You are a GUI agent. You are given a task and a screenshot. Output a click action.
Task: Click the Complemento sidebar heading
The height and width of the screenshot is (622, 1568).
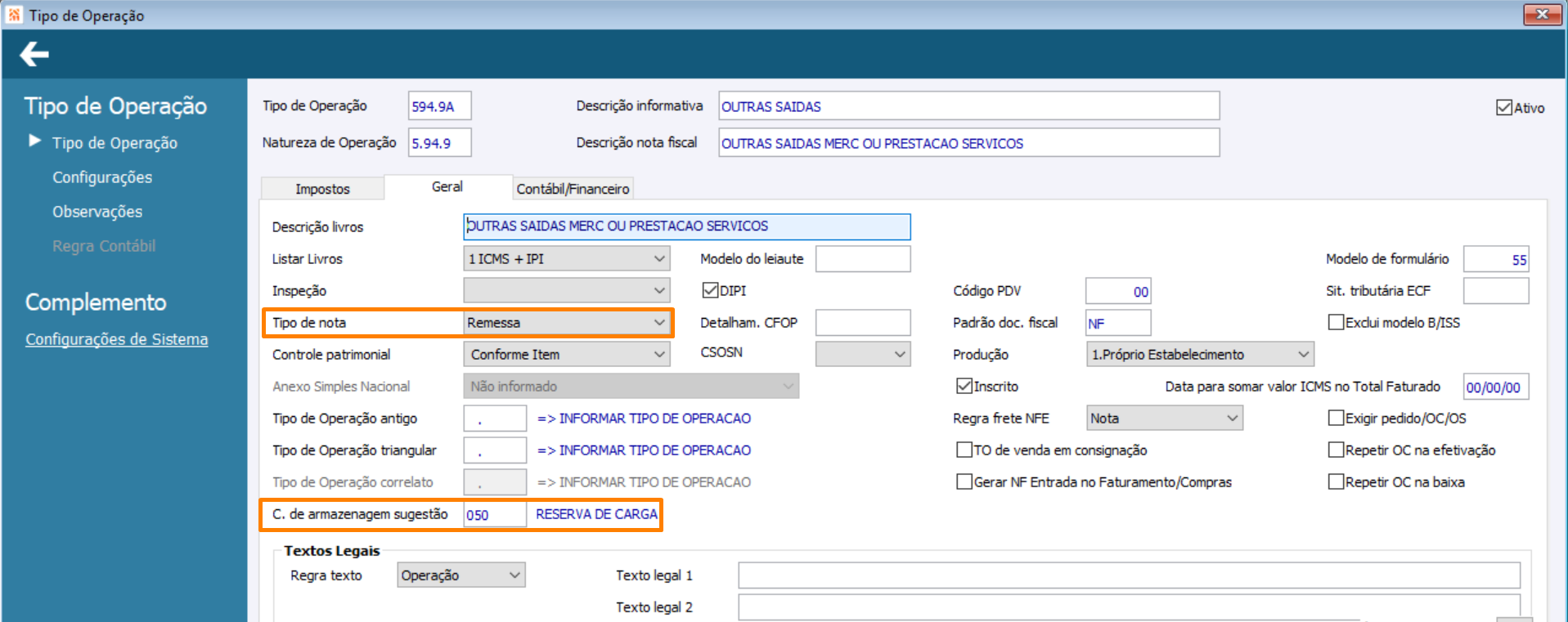96,302
